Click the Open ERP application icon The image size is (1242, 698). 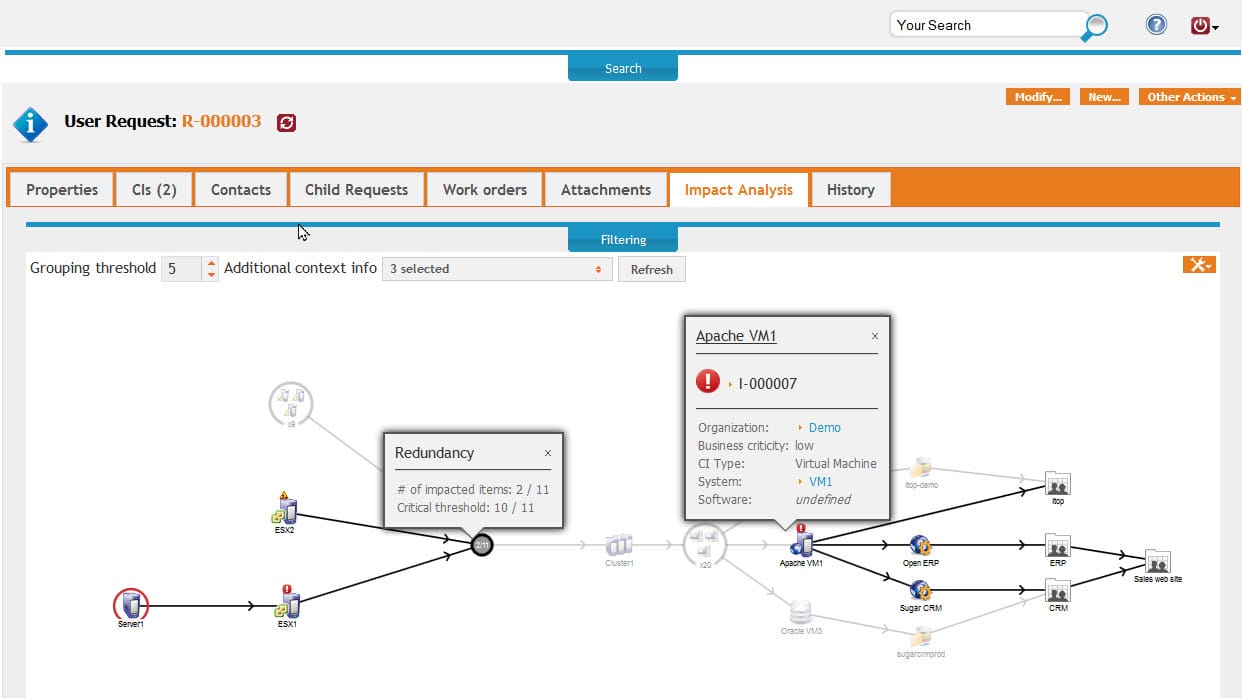click(x=919, y=545)
